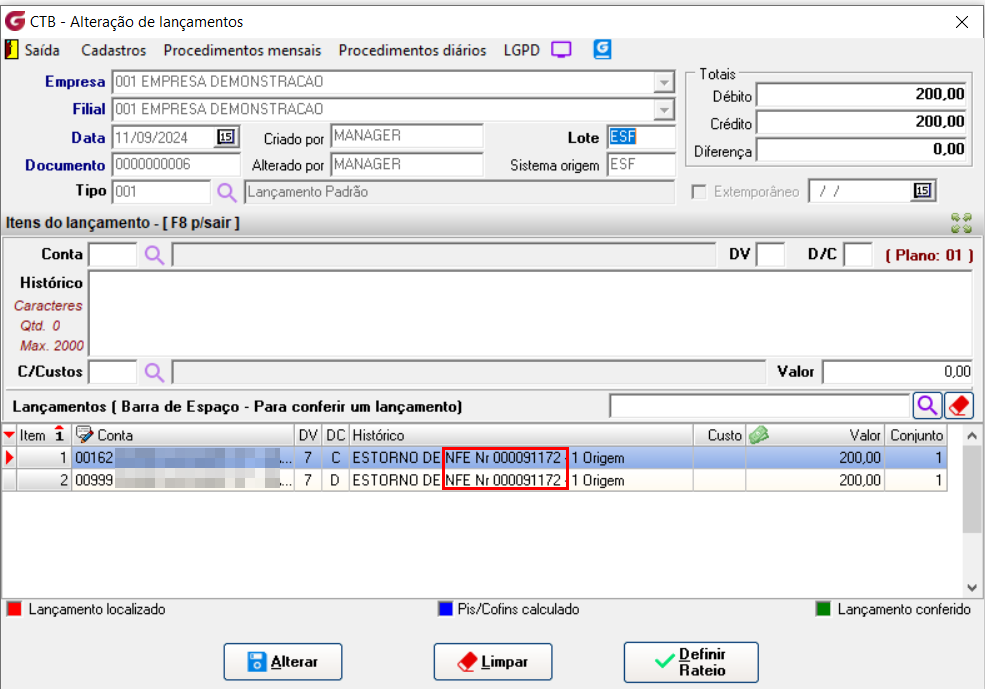Click the green expand arrows icon
This screenshot has width=985, height=689.
coord(961,223)
